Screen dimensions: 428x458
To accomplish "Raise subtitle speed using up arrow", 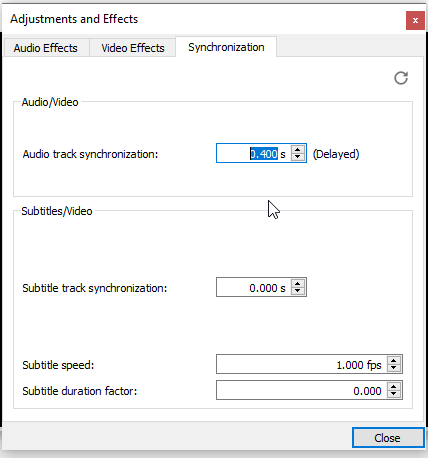I will [x=394, y=360].
